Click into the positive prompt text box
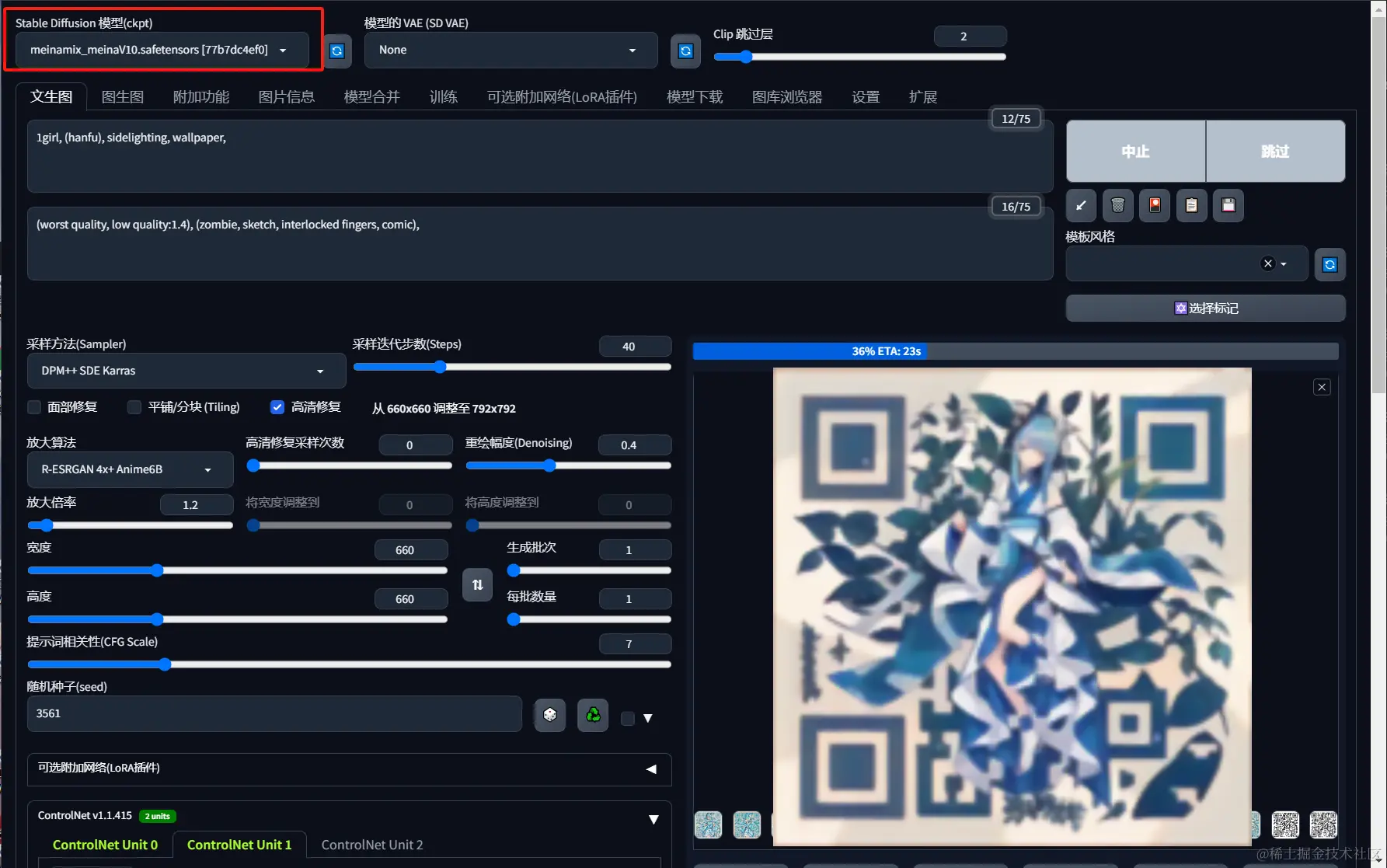 [x=540, y=155]
